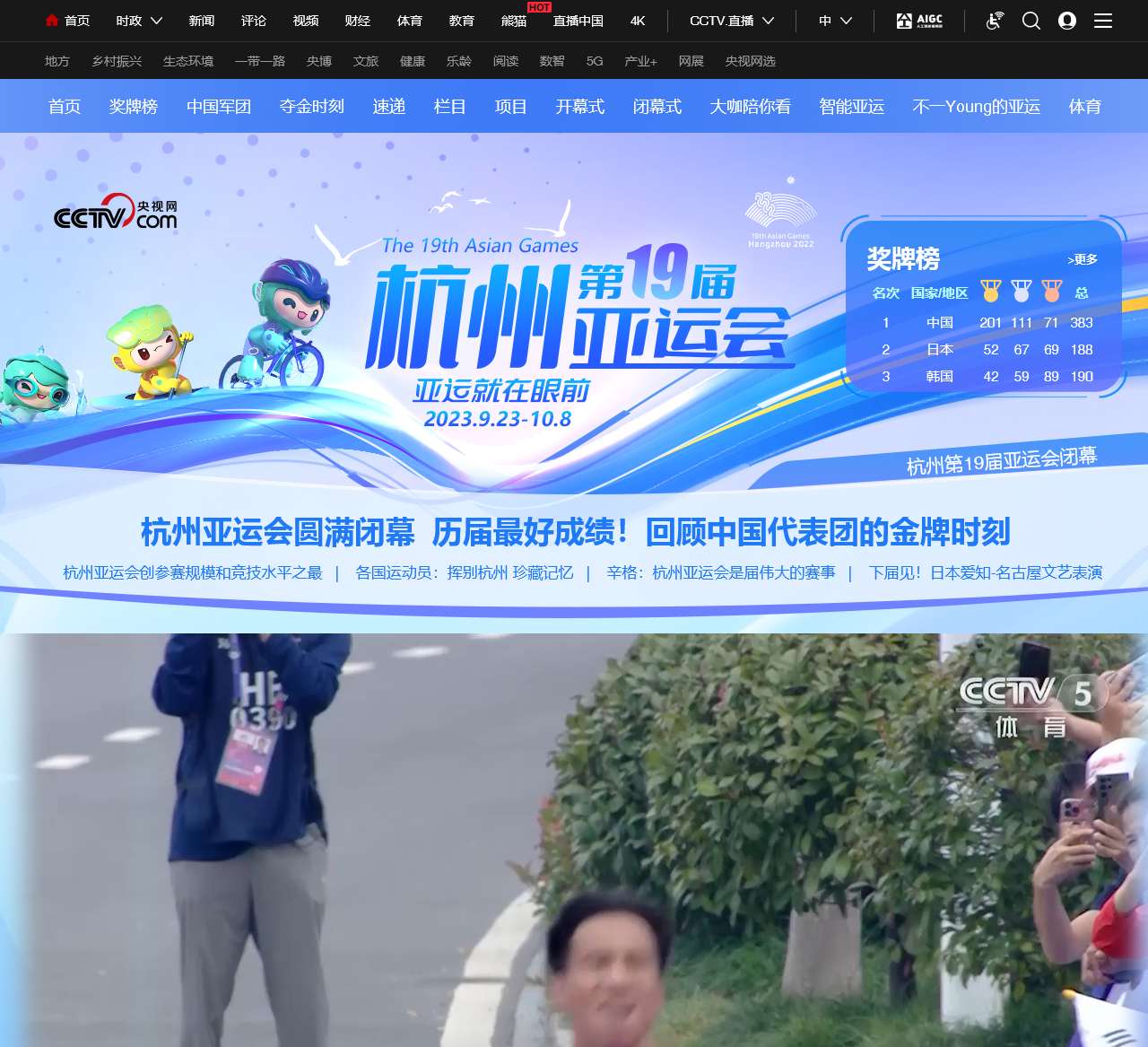Switch to the 中国军团 tab

[x=219, y=106]
